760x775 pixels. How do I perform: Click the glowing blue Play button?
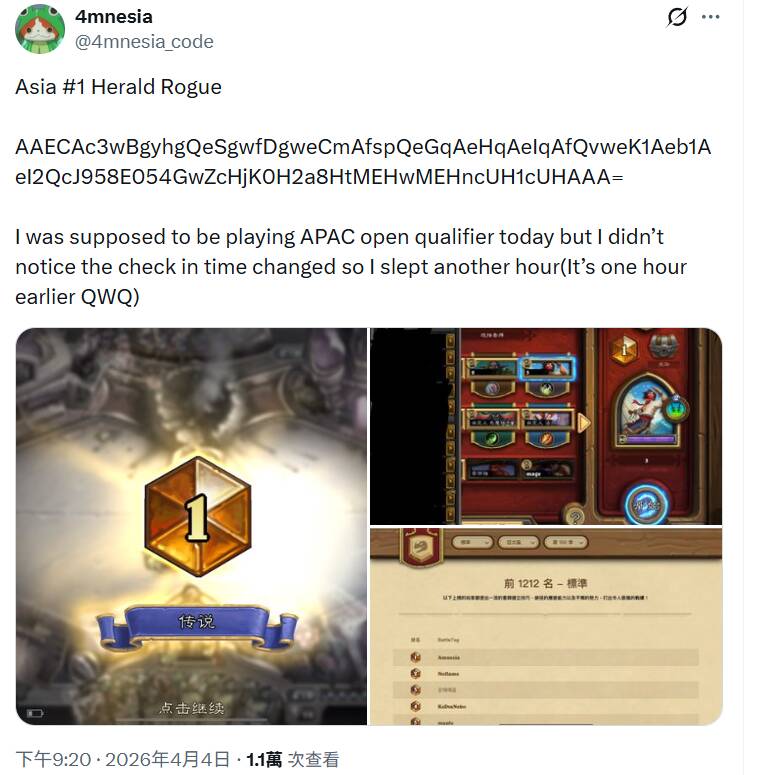point(647,505)
